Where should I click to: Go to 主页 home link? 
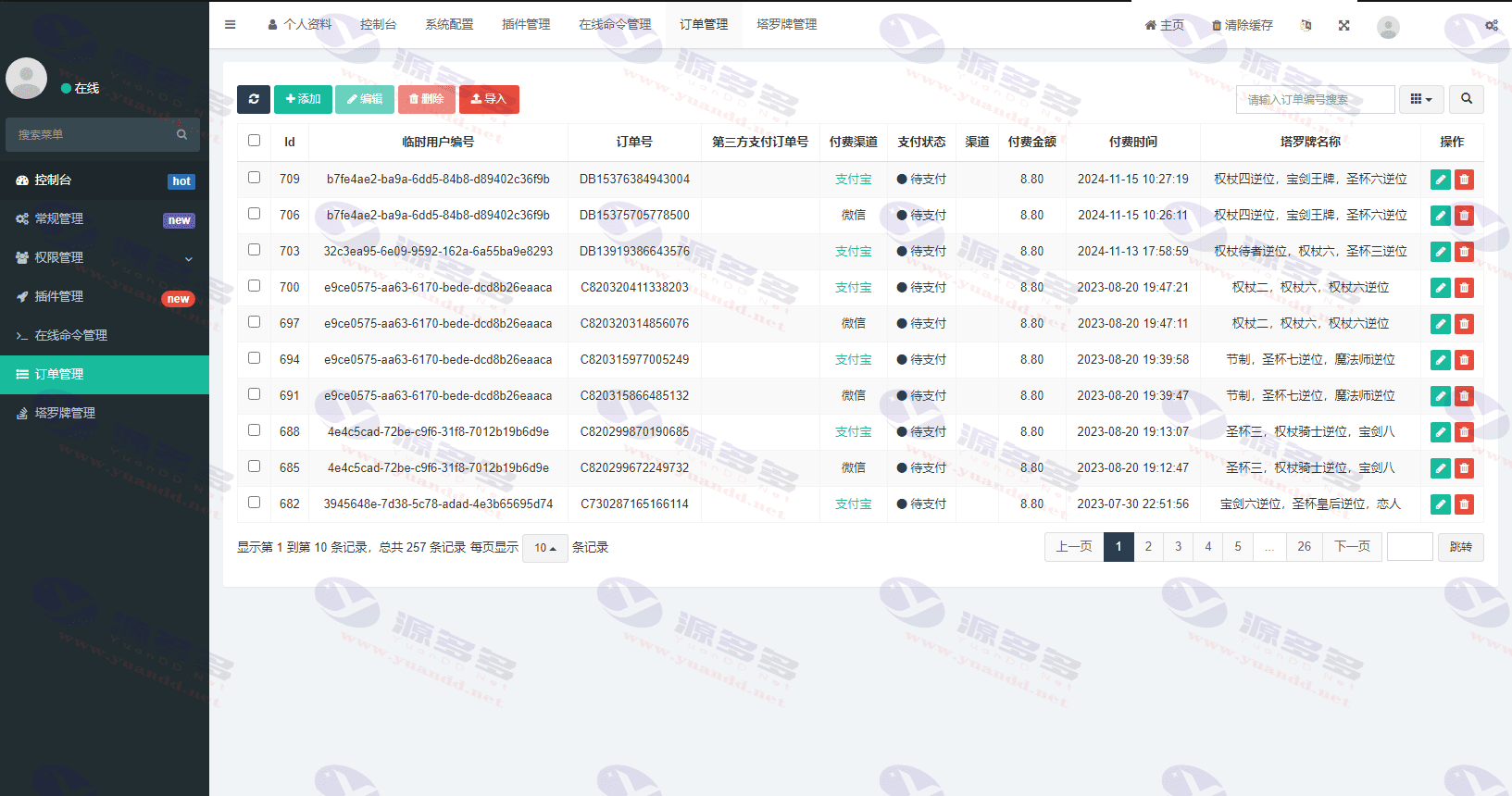click(x=1165, y=25)
